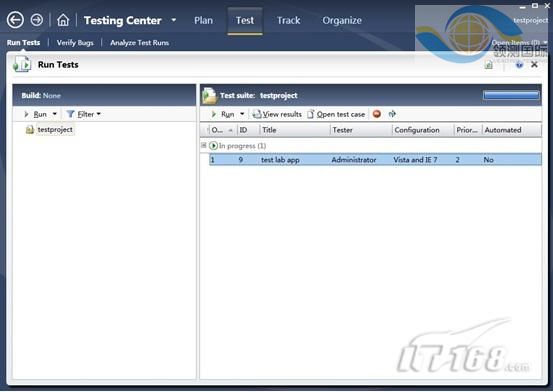Switch to the Track tab

288,20
